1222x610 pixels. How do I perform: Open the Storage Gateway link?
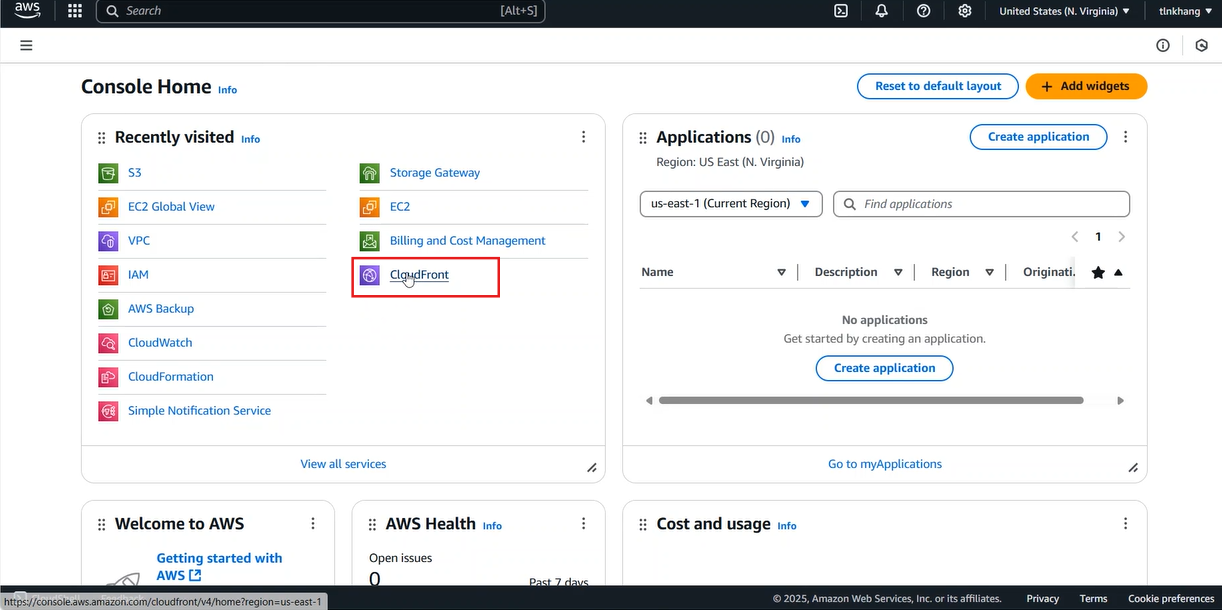point(435,173)
